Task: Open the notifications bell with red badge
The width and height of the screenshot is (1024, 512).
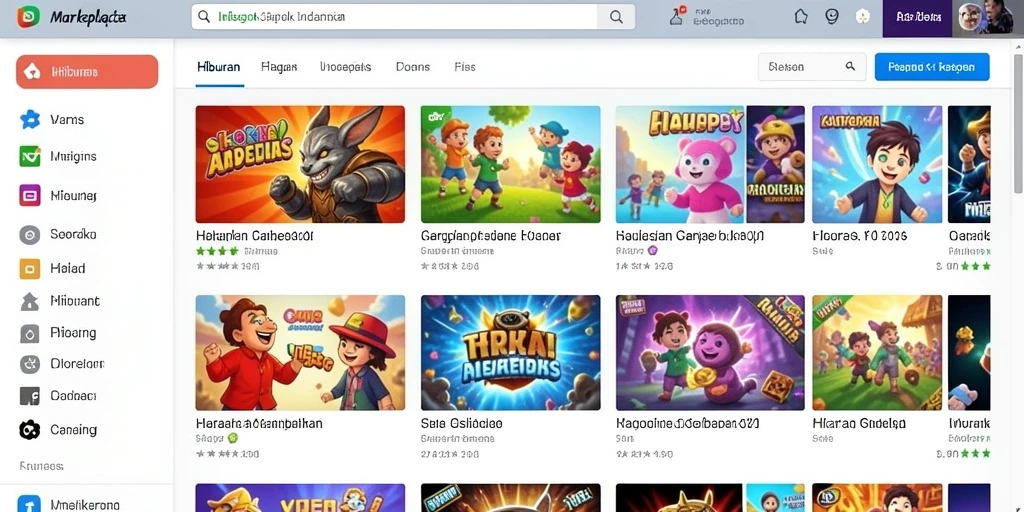Action: [x=678, y=16]
